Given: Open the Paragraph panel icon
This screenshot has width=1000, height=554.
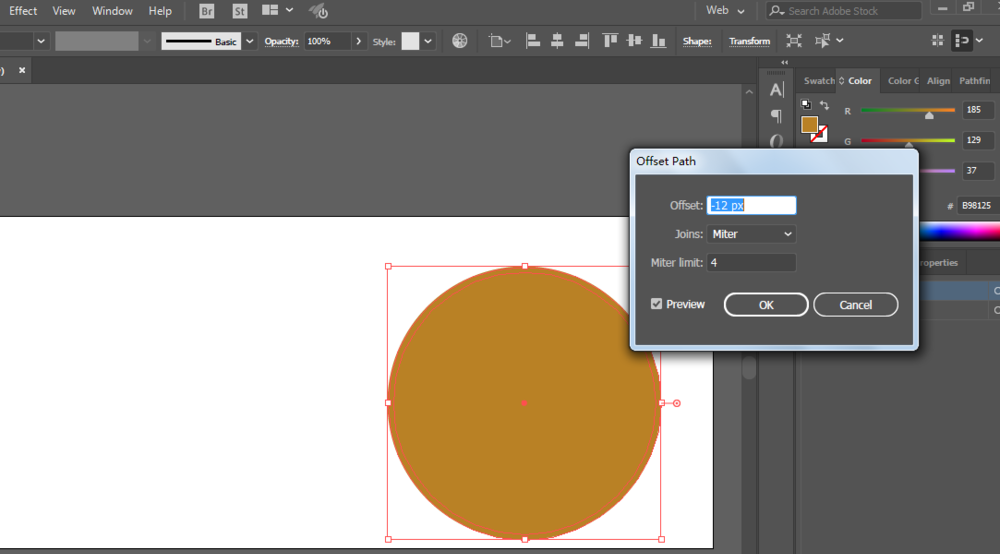Looking at the screenshot, I should [776, 115].
